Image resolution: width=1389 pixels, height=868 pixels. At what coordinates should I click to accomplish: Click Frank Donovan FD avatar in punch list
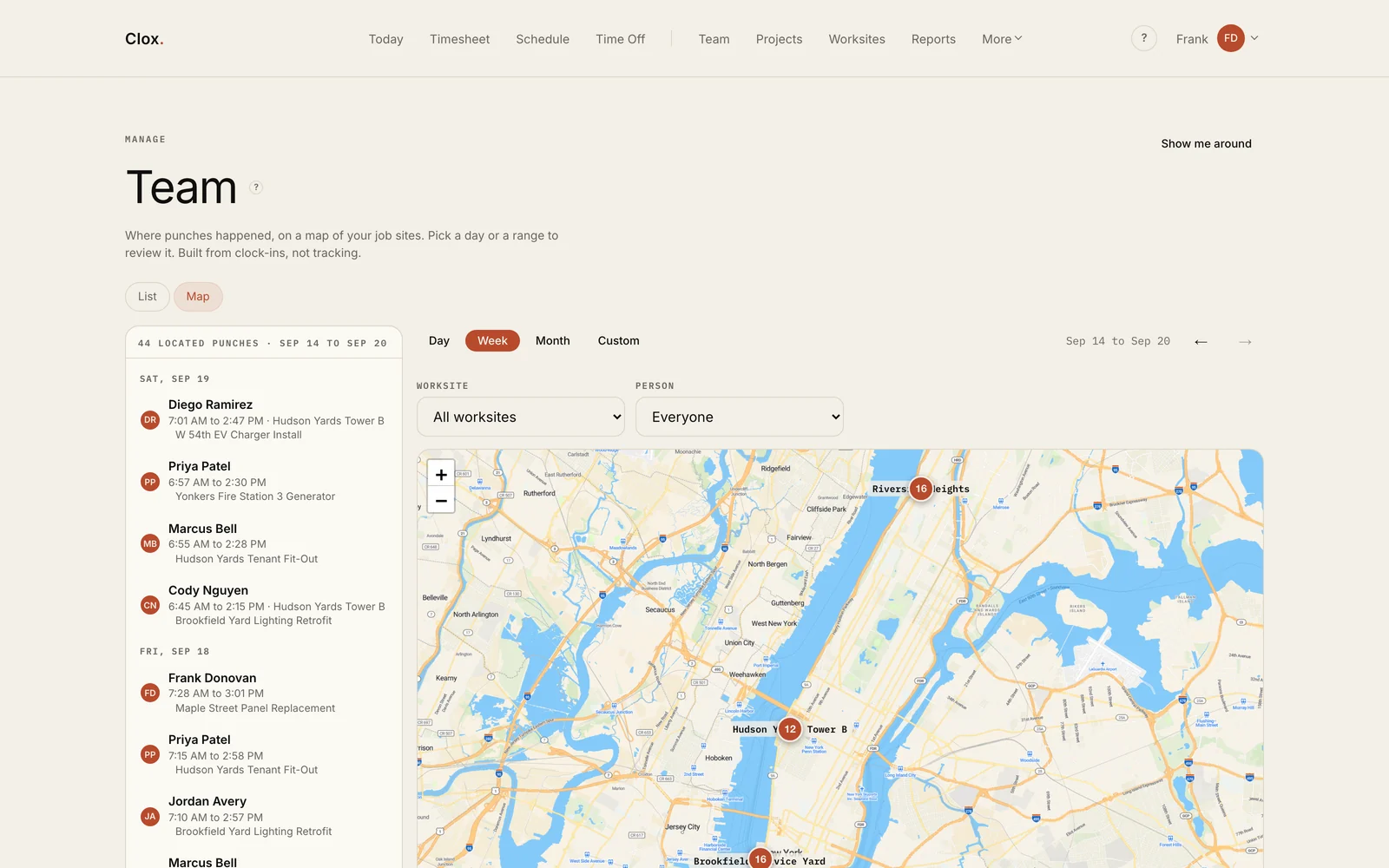pyautogui.click(x=150, y=694)
